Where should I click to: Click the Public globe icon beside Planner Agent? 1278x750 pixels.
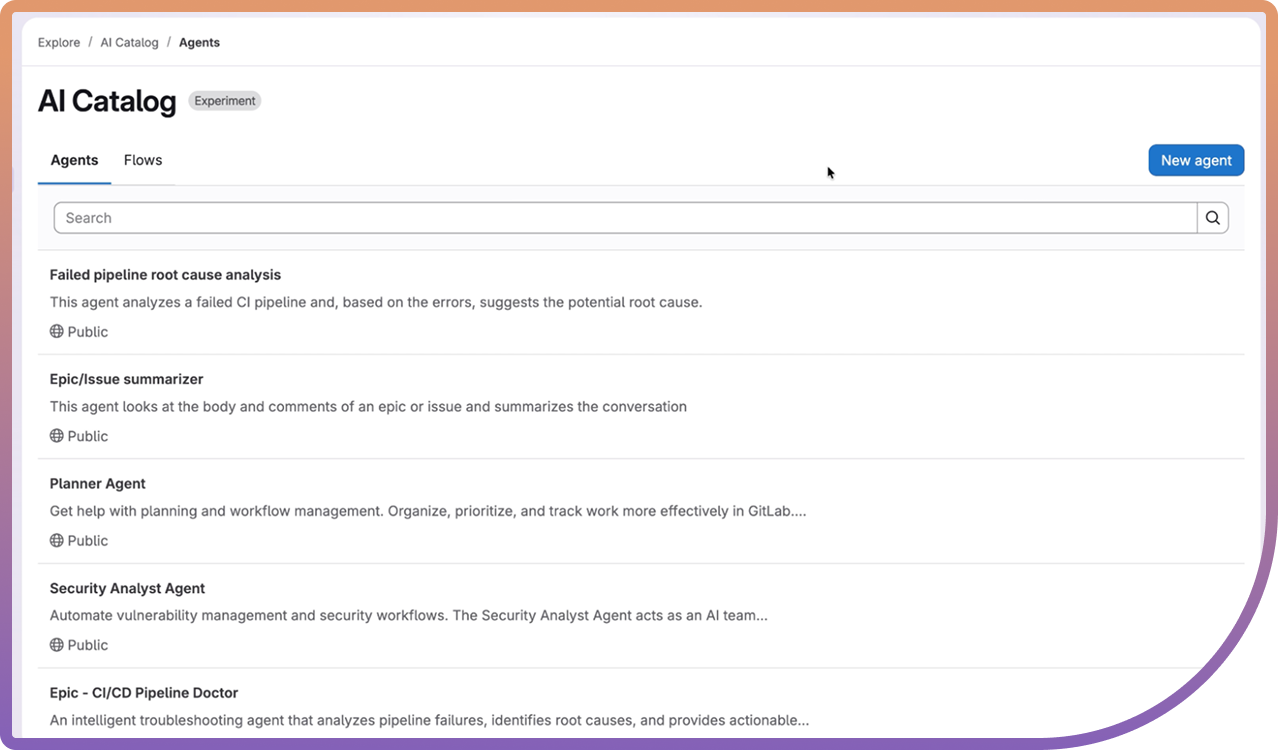pyautogui.click(x=56, y=540)
